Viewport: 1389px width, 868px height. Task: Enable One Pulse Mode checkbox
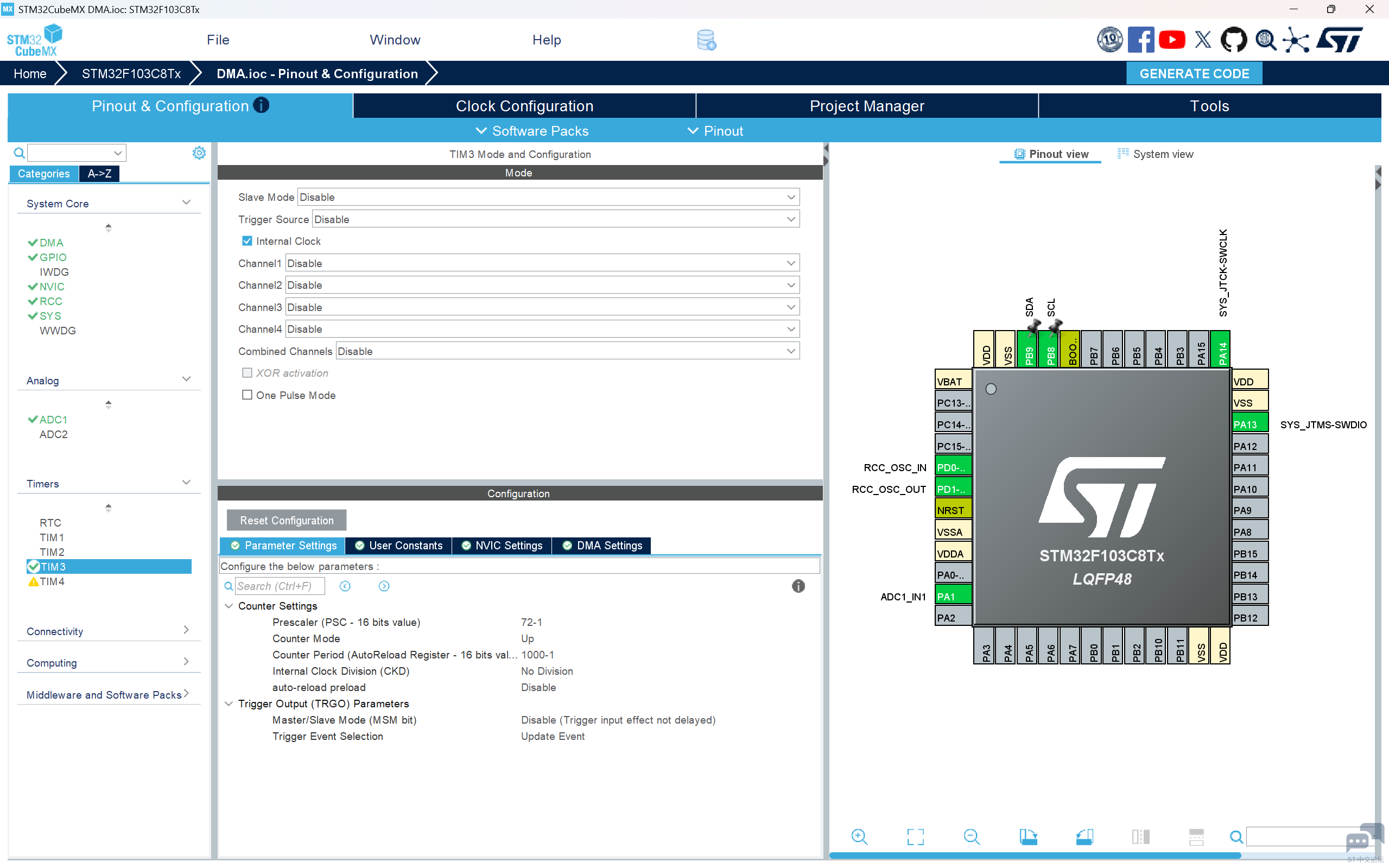[x=248, y=395]
